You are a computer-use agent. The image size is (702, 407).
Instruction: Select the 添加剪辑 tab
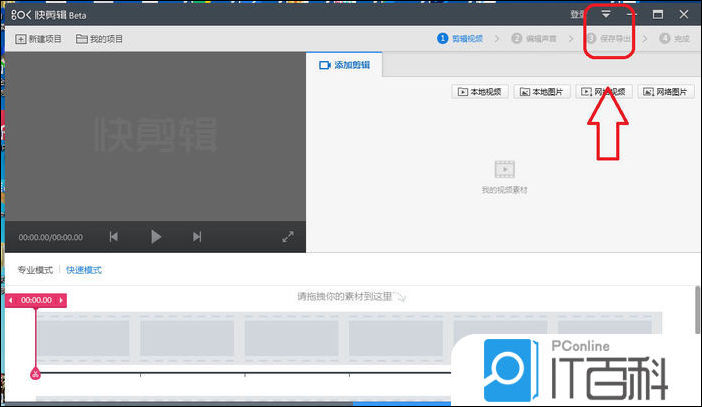[x=345, y=65]
